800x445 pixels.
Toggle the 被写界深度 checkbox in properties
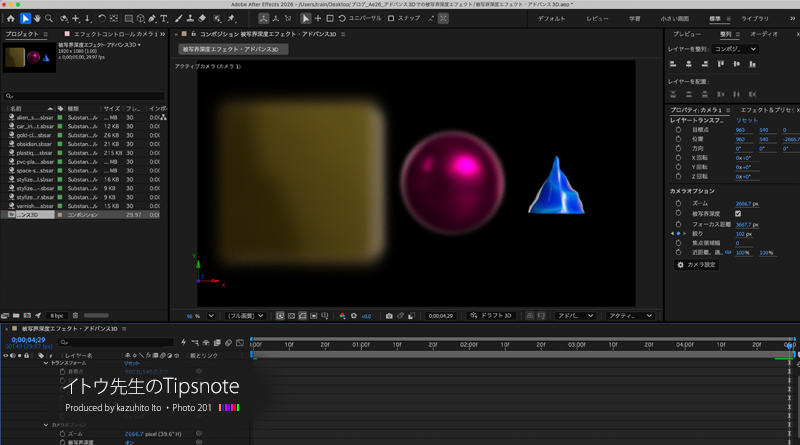pyautogui.click(x=738, y=213)
